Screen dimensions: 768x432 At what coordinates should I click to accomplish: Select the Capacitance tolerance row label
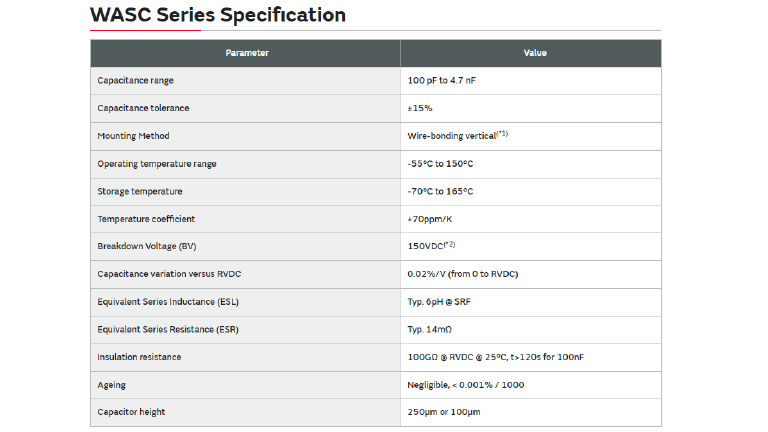143,108
